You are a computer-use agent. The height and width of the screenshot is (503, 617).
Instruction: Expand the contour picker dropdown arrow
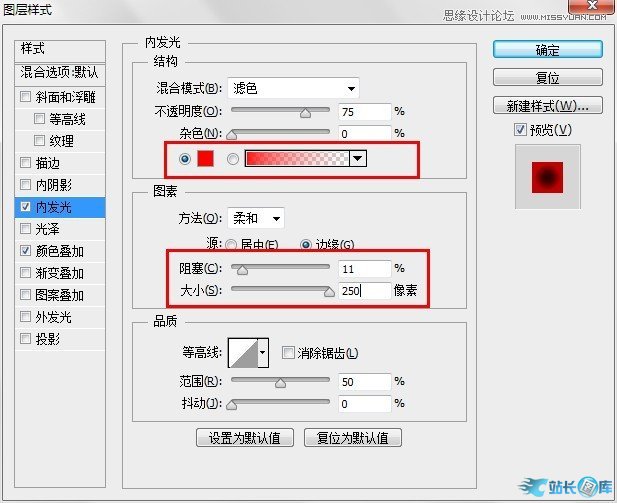tap(264, 352)
